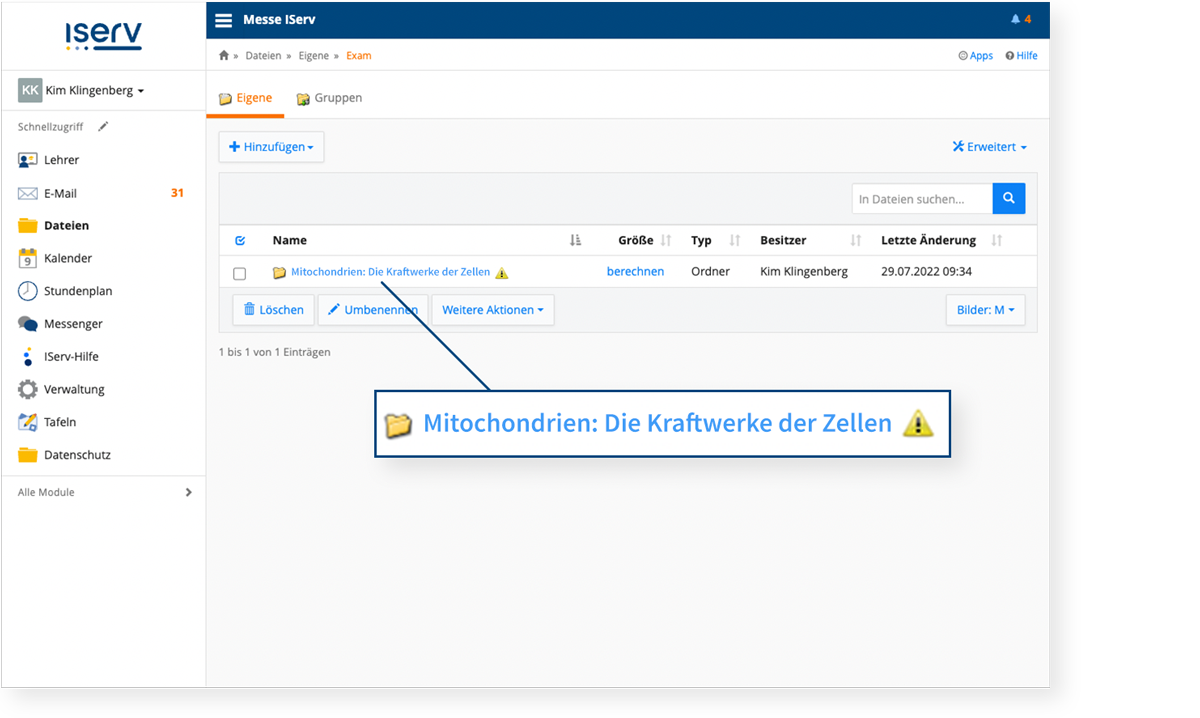Tick the checkbox for the Mitochondrien folder row
Viewport: 1200px width, 718px height.
pos(239,273)
